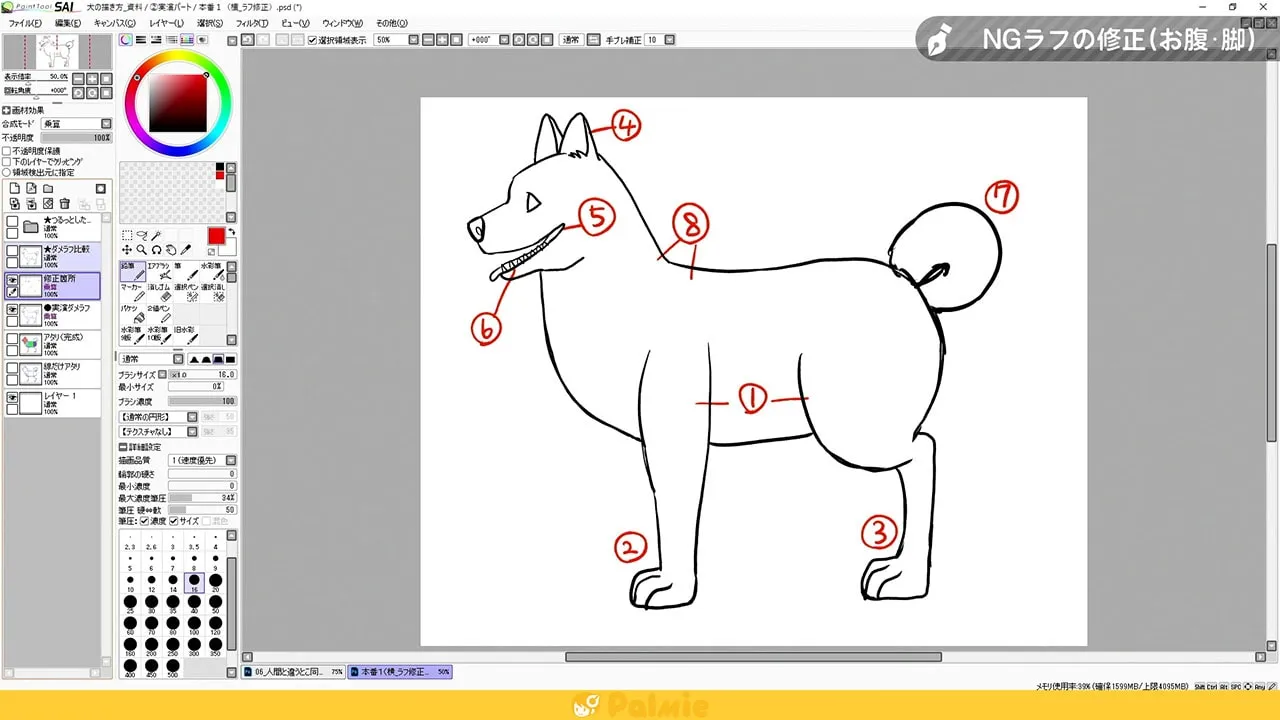Switch to the Eraser tool (消しゴム)
The width and height of the screenshot is (1280, 720).
point(158,294)
